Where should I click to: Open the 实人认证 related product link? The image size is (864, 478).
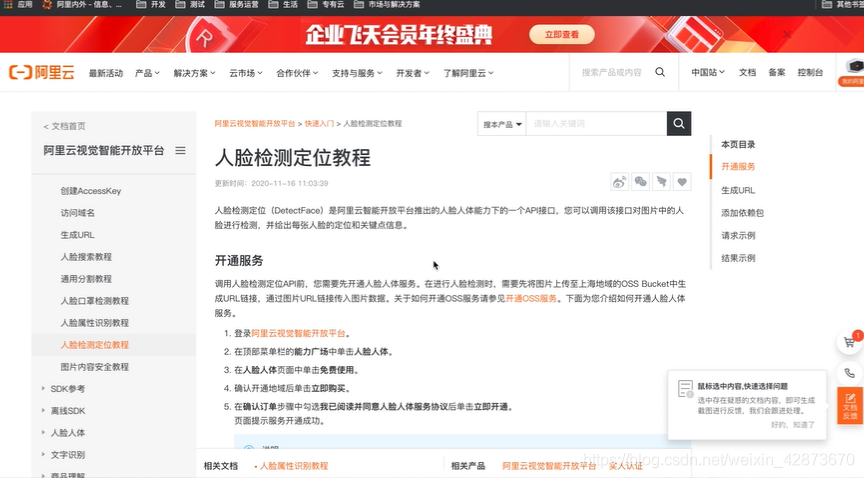click(x=625, y=466)
